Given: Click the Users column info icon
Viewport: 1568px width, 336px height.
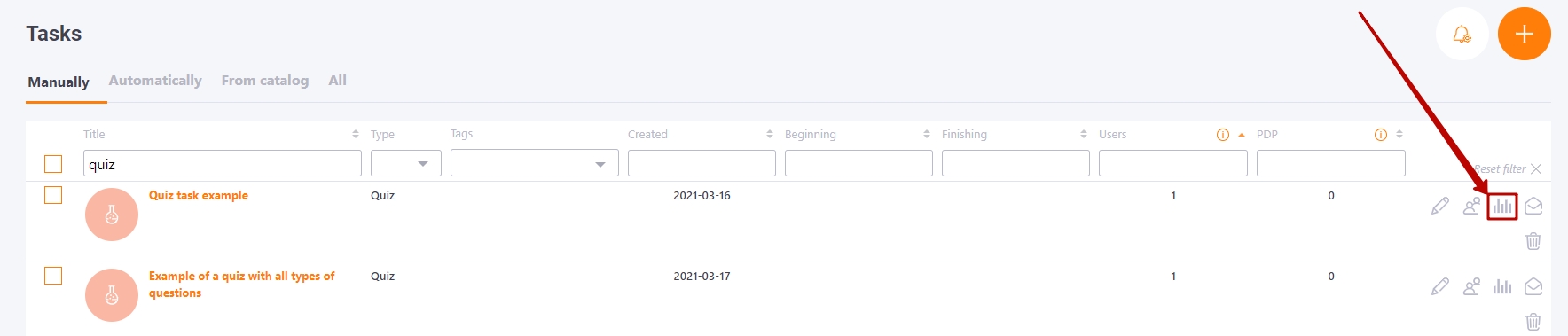Looking at the screenshot, I should pos(1222,135).
